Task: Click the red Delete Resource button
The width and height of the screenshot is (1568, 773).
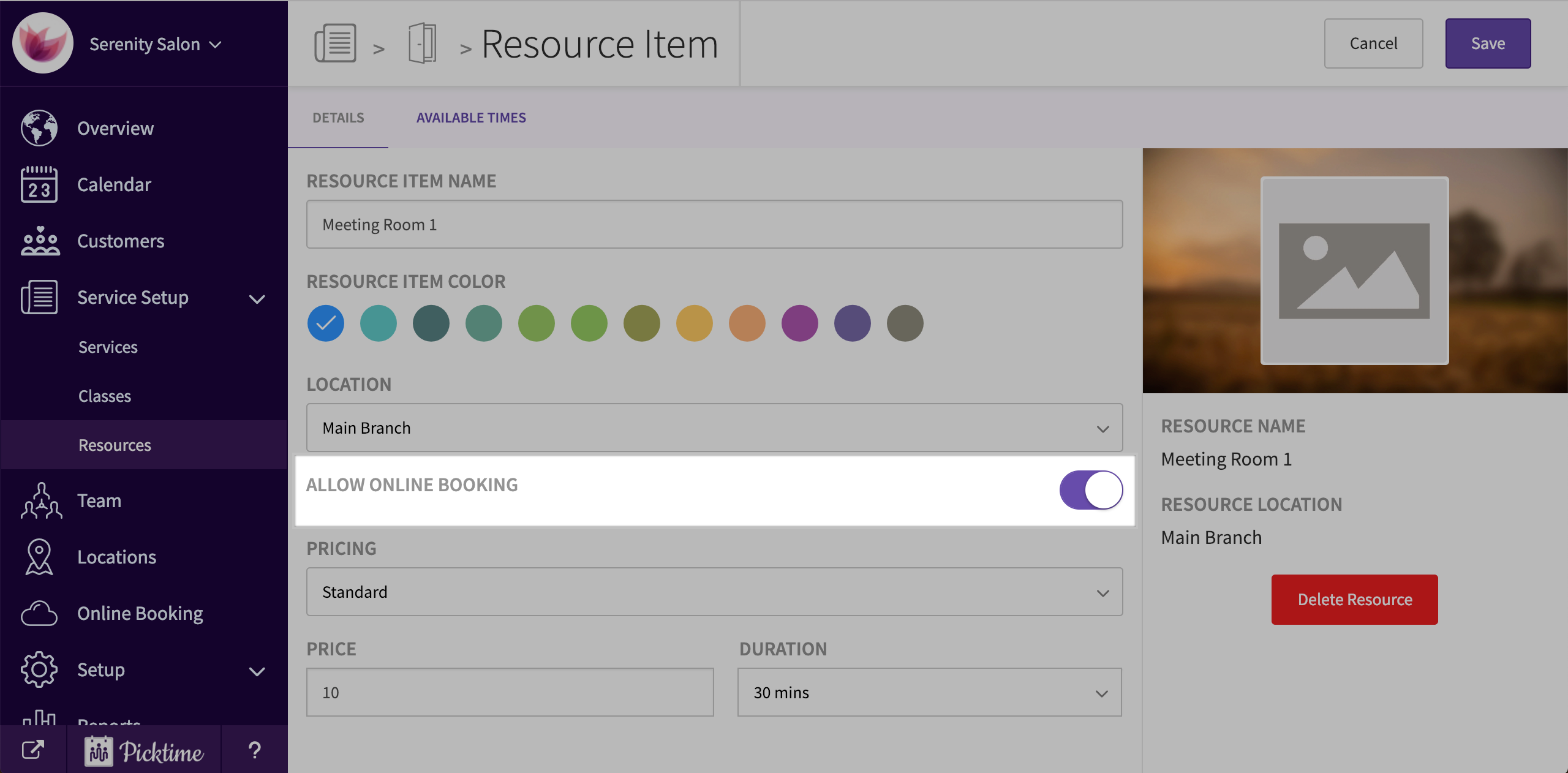Action: (x=1354, y=599)
